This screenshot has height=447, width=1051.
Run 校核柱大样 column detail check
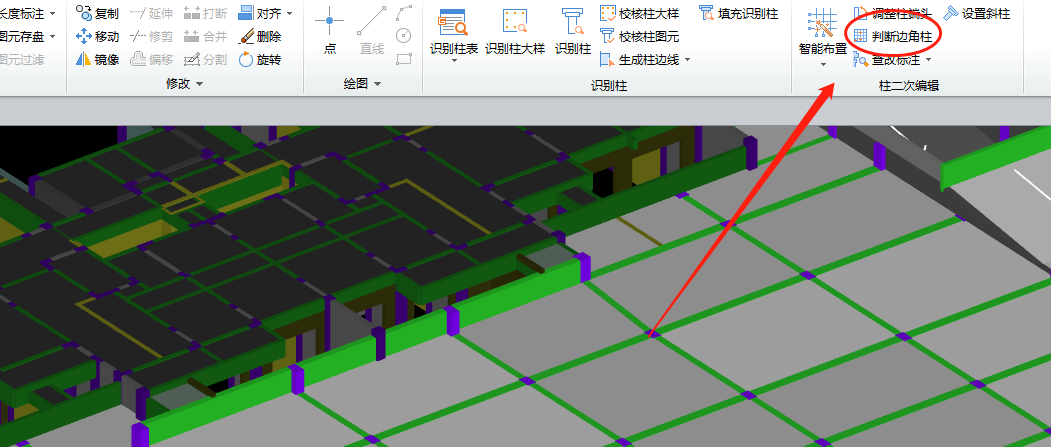(x=639, y=13)
